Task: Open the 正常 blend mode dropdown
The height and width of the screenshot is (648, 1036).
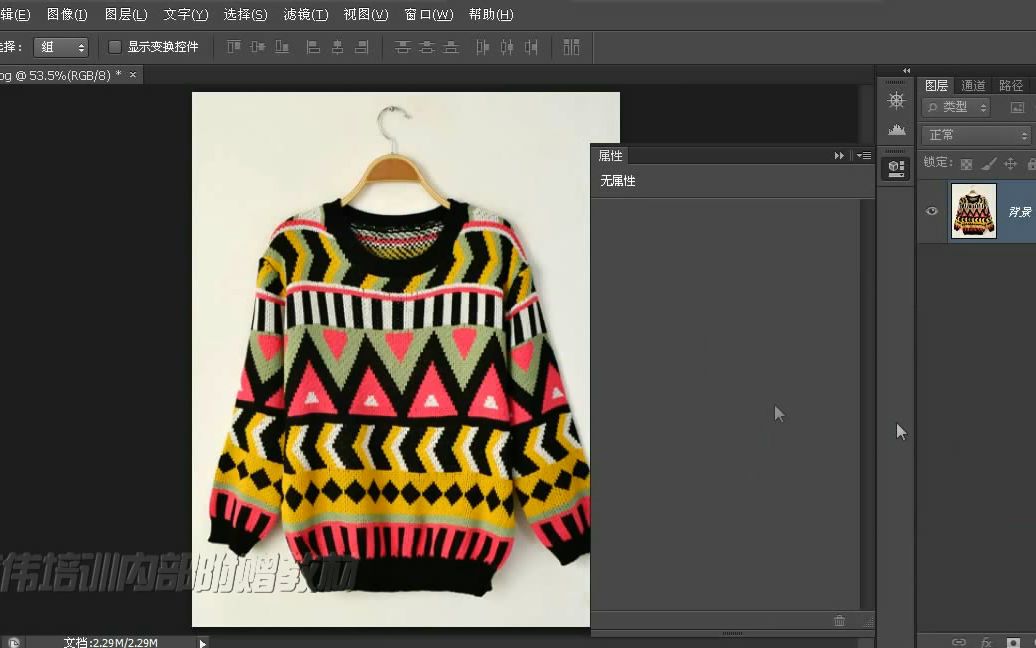Action: click(975, 134)
